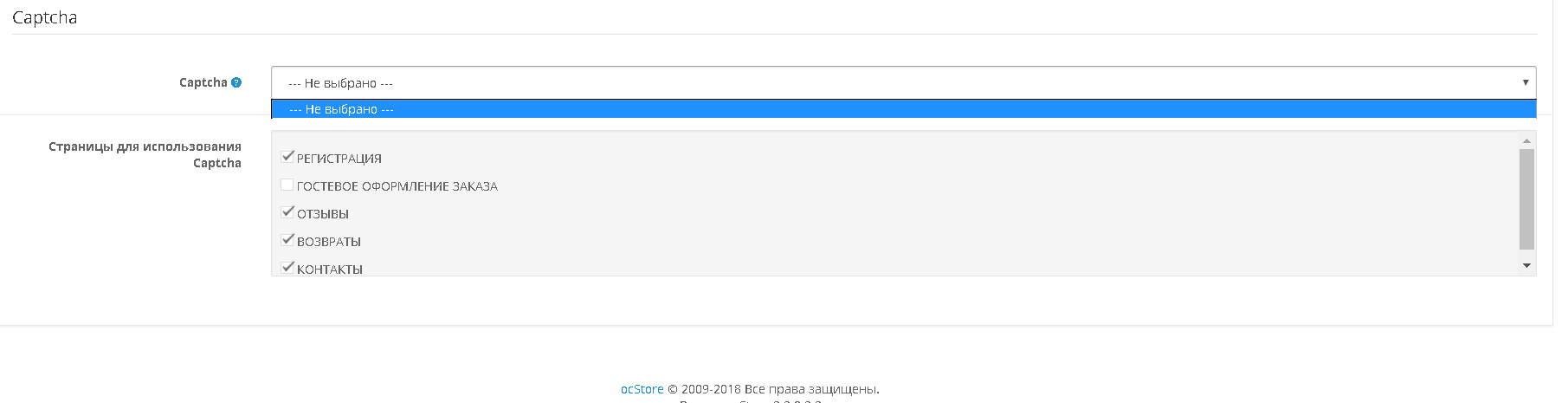Click the blue help icon beside Captcha

coord(236,82)
